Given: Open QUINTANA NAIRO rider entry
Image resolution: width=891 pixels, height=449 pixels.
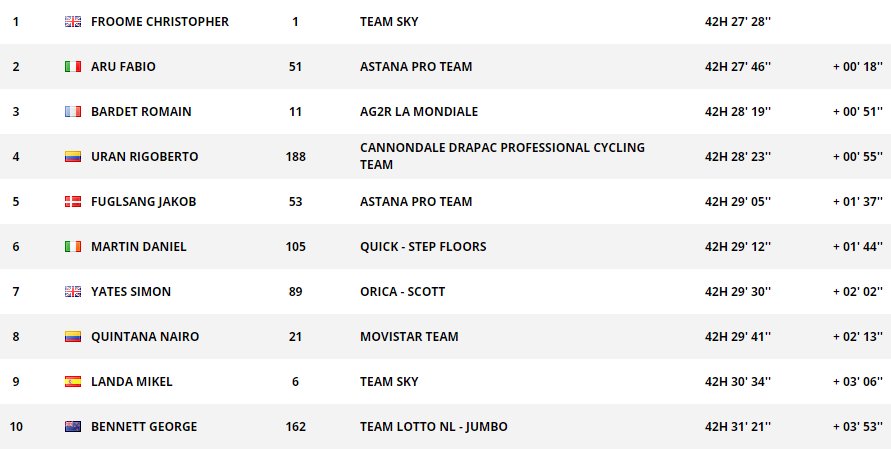Looking at the screenshot, I should coord(145,337).
